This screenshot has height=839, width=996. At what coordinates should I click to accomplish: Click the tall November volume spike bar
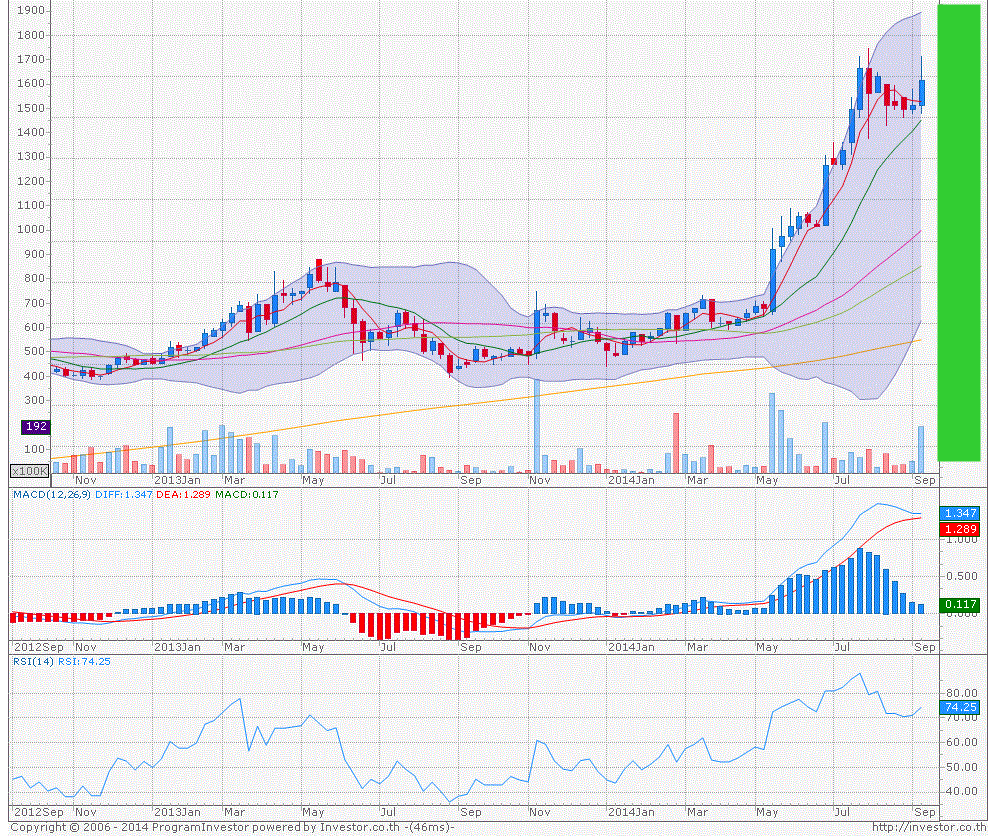[537, 426]
